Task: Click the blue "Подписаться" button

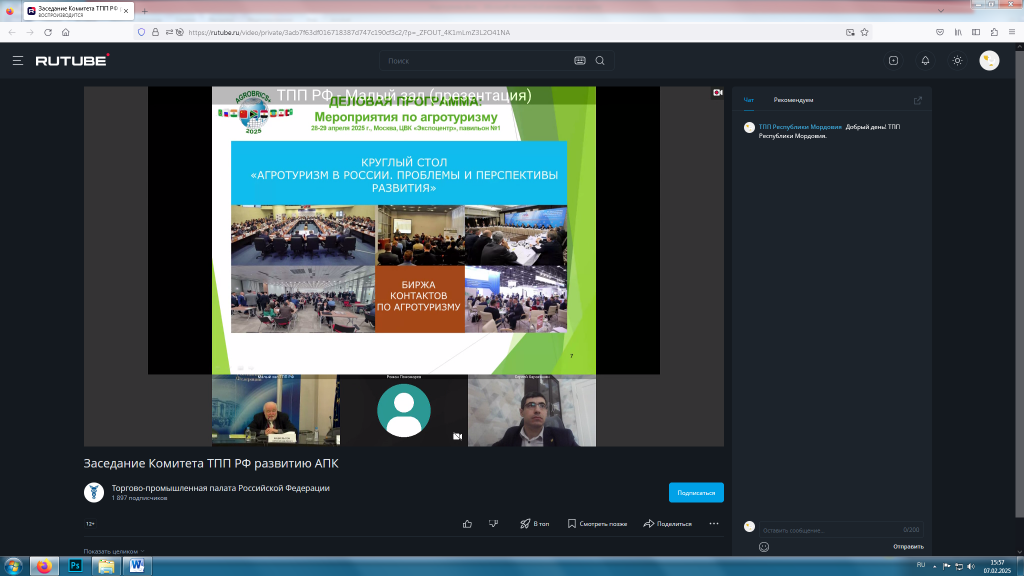Action: point(696,492)
